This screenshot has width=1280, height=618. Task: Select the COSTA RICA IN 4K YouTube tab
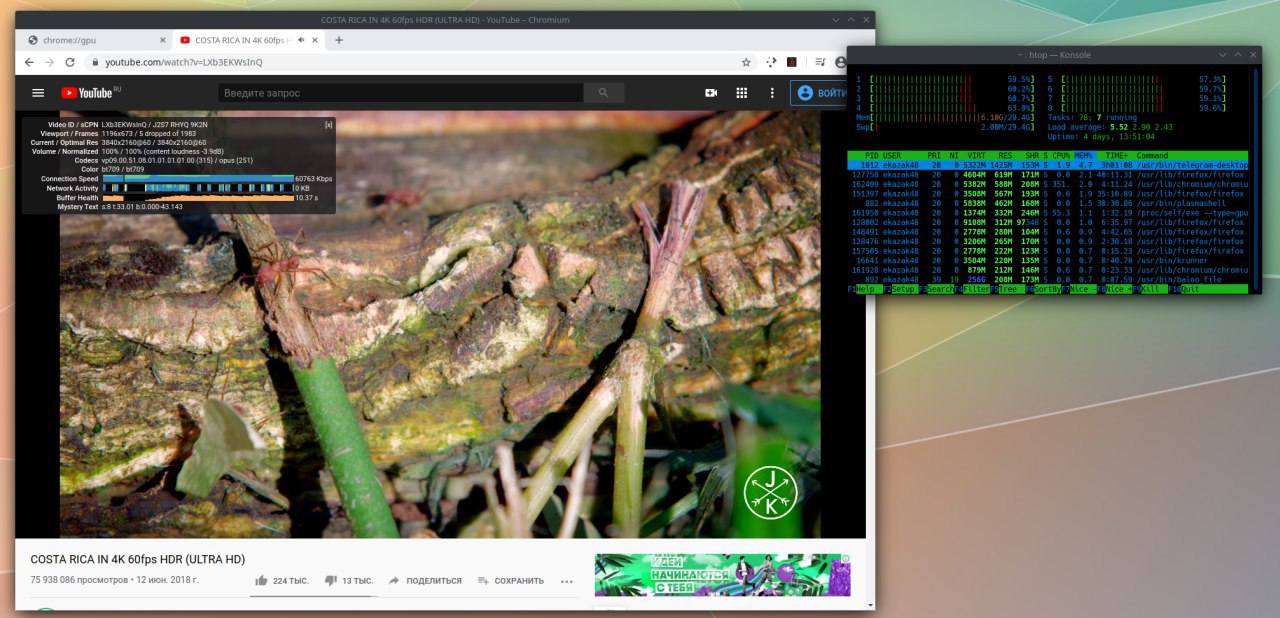click(x=249, y=40)
